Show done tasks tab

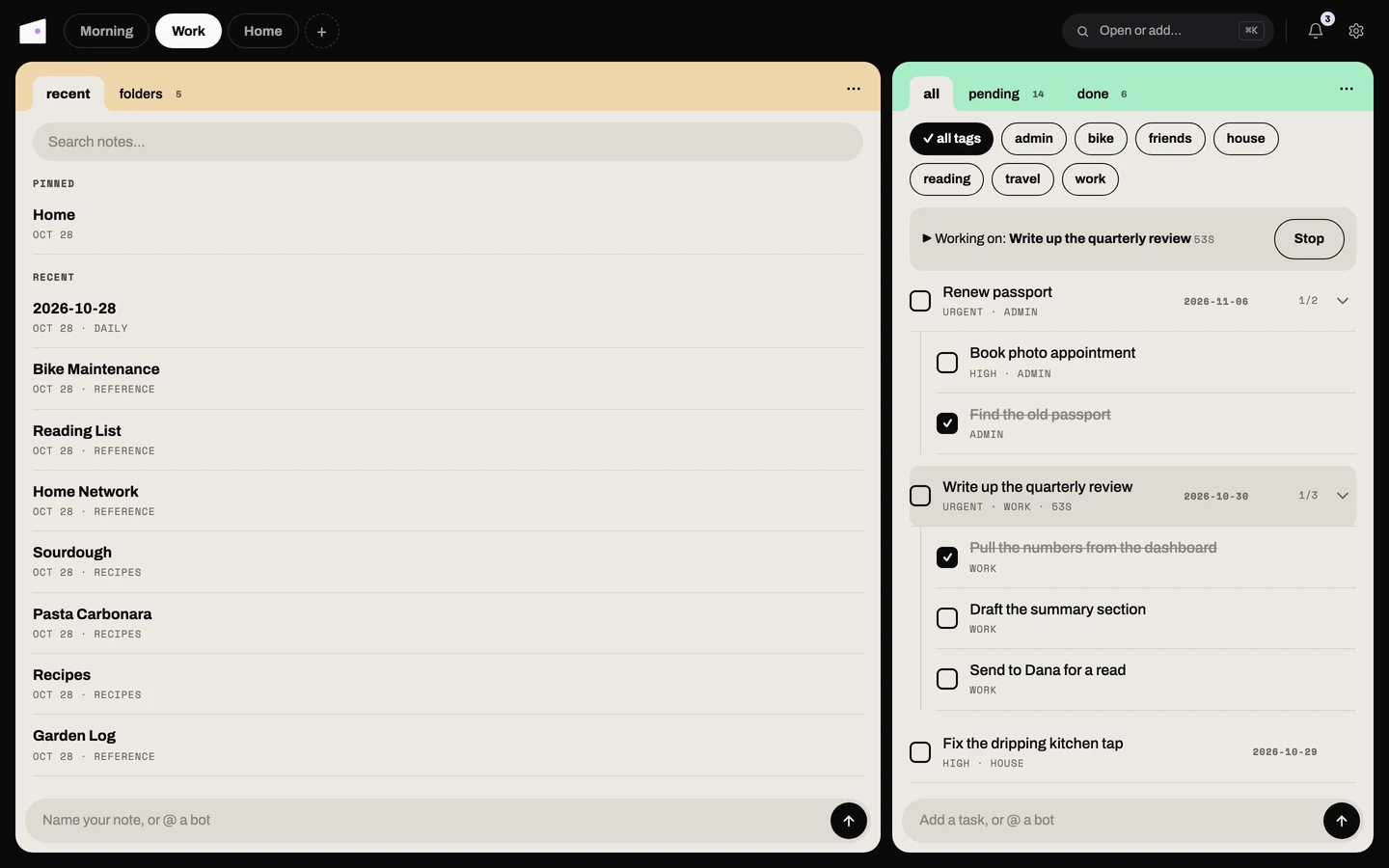click(x=1102, y=94)
